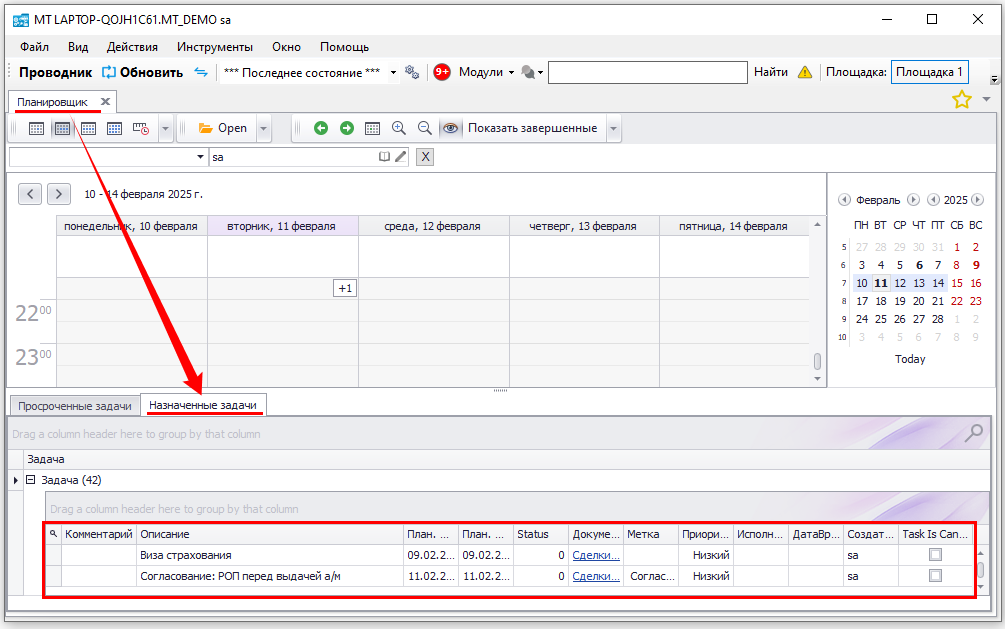Expand the Модули dropdown
Screen dimensions: 1005x629
point(511,73)
